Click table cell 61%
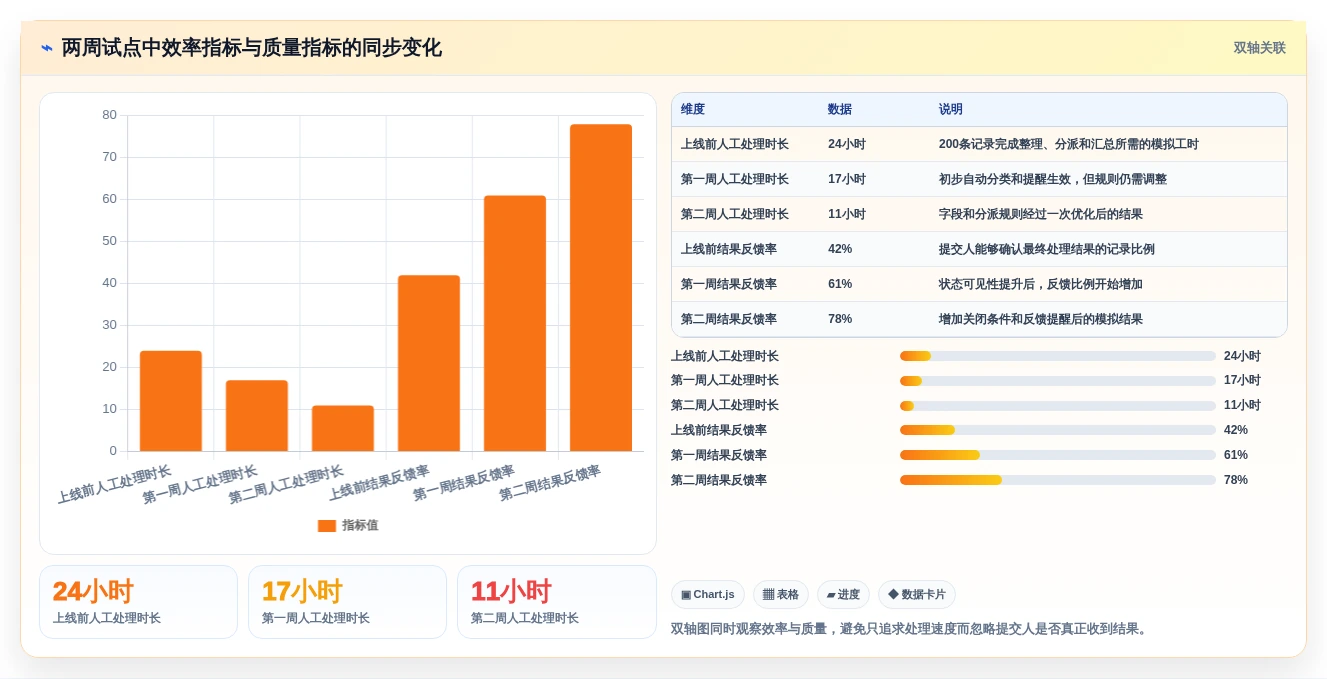This screenshot has width=1327, height=679. [x=840, y=284]
